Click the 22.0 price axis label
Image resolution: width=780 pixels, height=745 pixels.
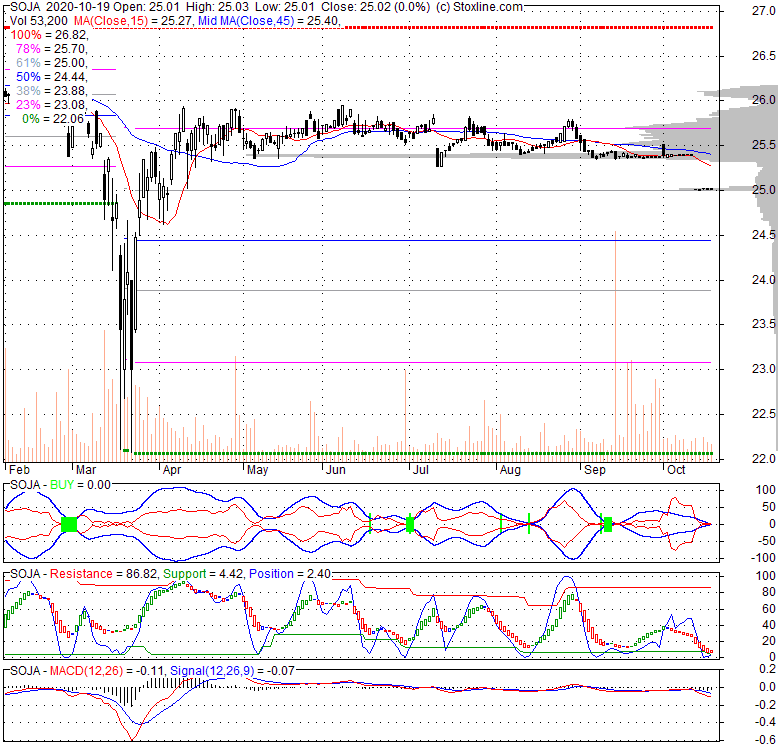coord(764,459)
